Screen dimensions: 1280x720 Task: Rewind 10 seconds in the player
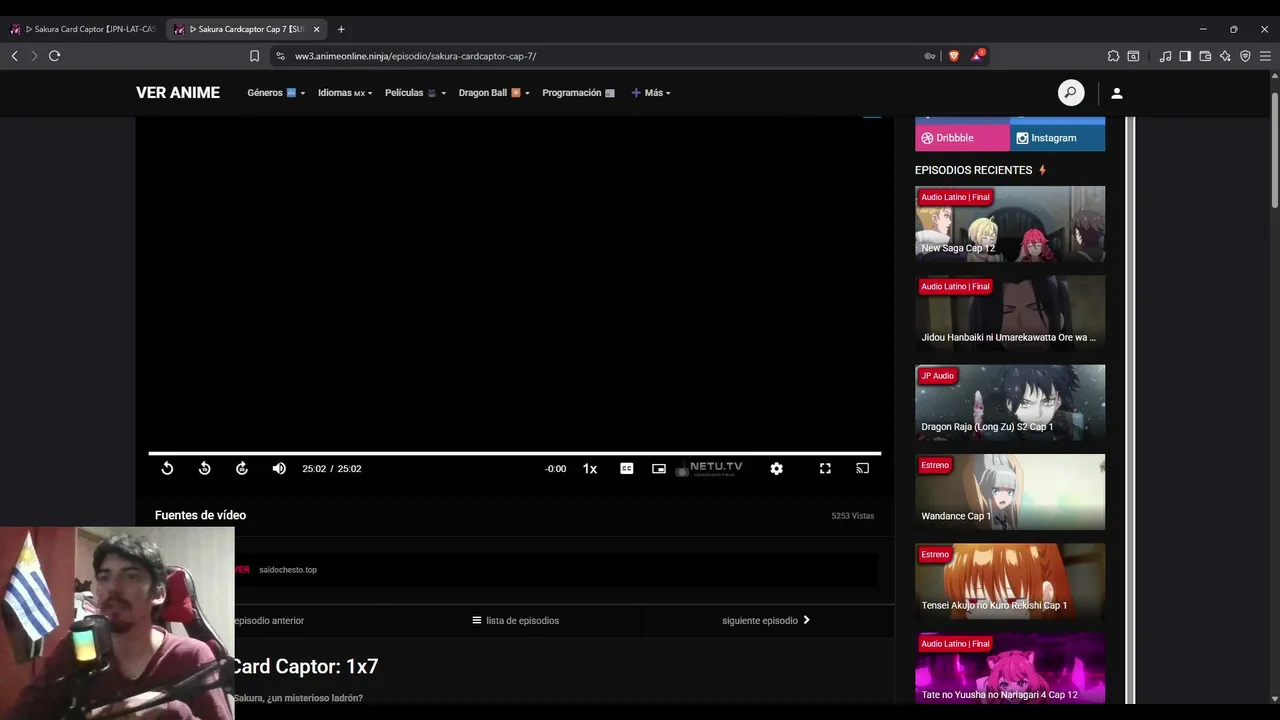[x=204, y=468]
